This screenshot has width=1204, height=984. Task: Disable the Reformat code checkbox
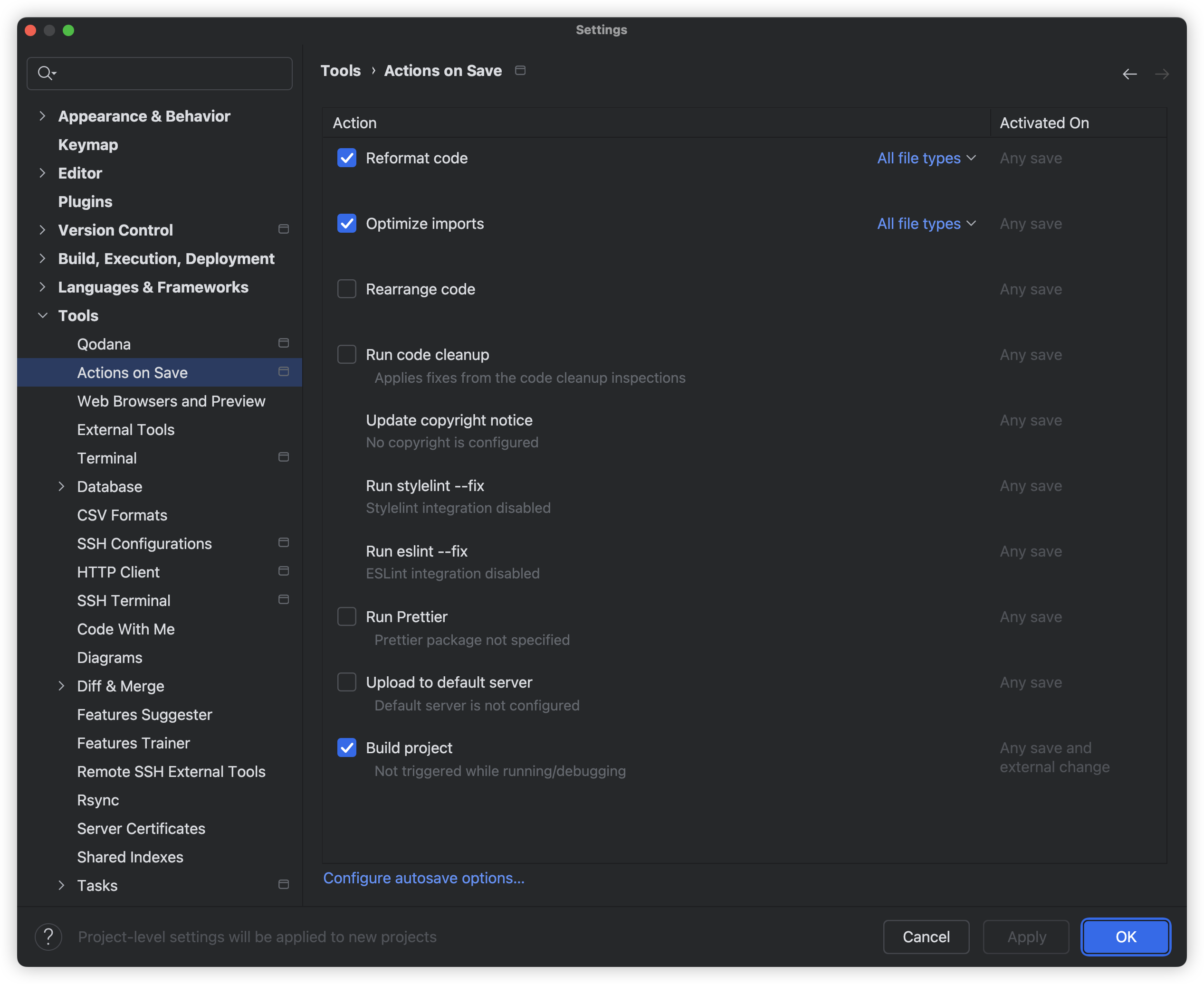pyautogui.click(x=346, y=158)
